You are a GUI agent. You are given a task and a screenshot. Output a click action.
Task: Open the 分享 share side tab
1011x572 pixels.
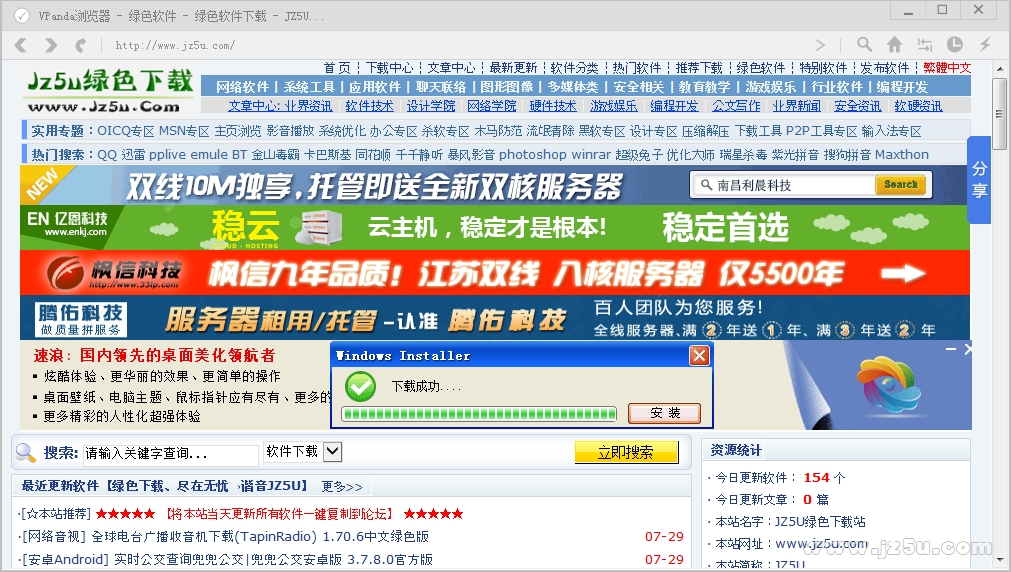click(979, 179)
